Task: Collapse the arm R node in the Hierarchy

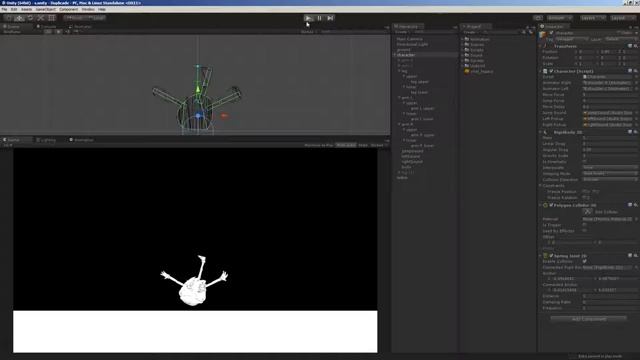Action: coord(399,124)
